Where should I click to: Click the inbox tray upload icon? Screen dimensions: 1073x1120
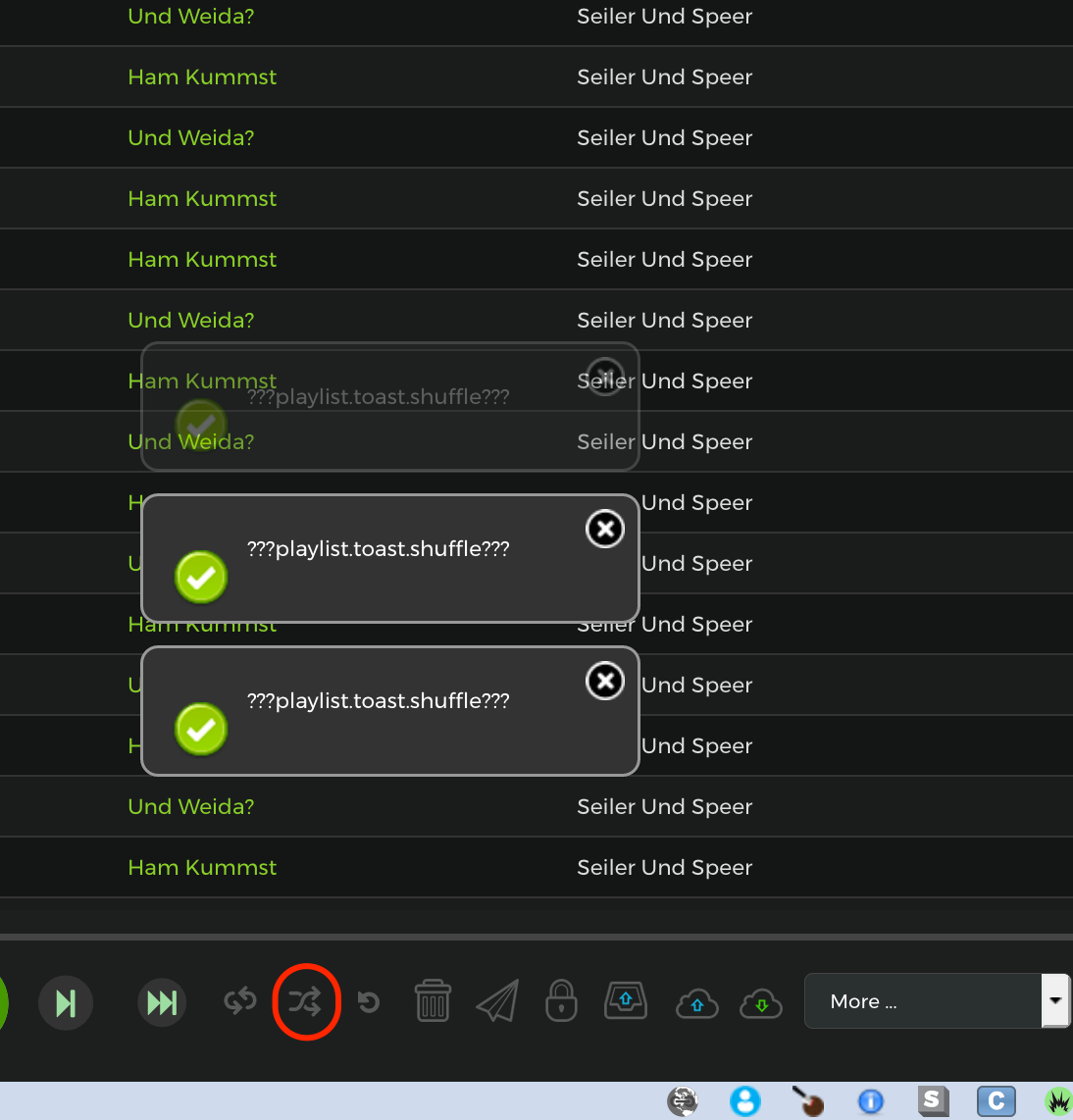pyautogui.click(x=626, y=1001)
